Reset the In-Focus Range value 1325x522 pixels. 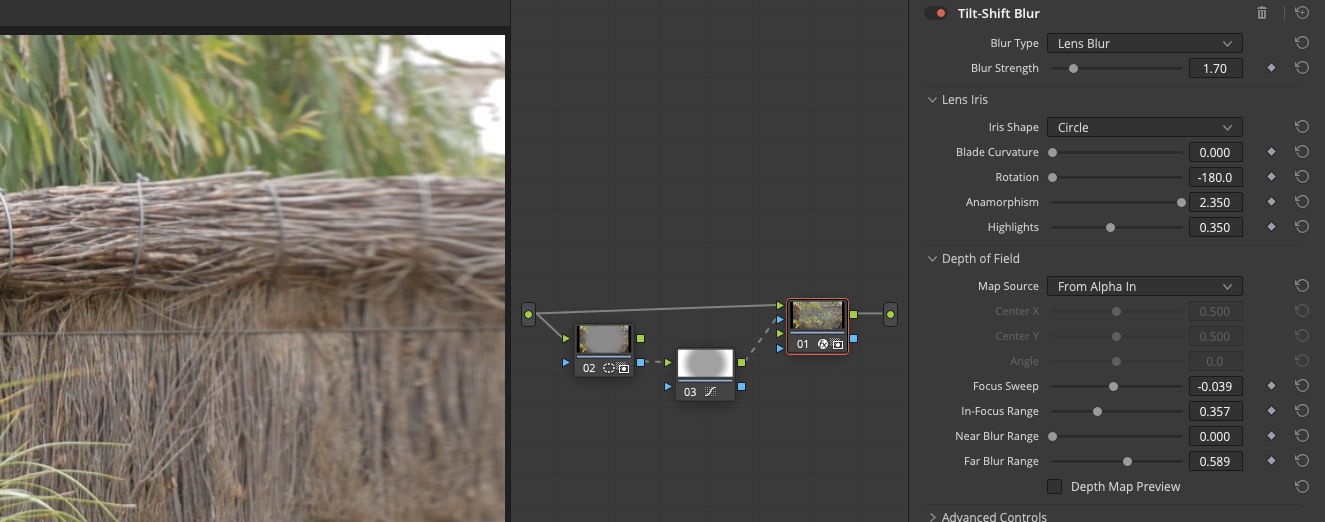(1301, 411)
